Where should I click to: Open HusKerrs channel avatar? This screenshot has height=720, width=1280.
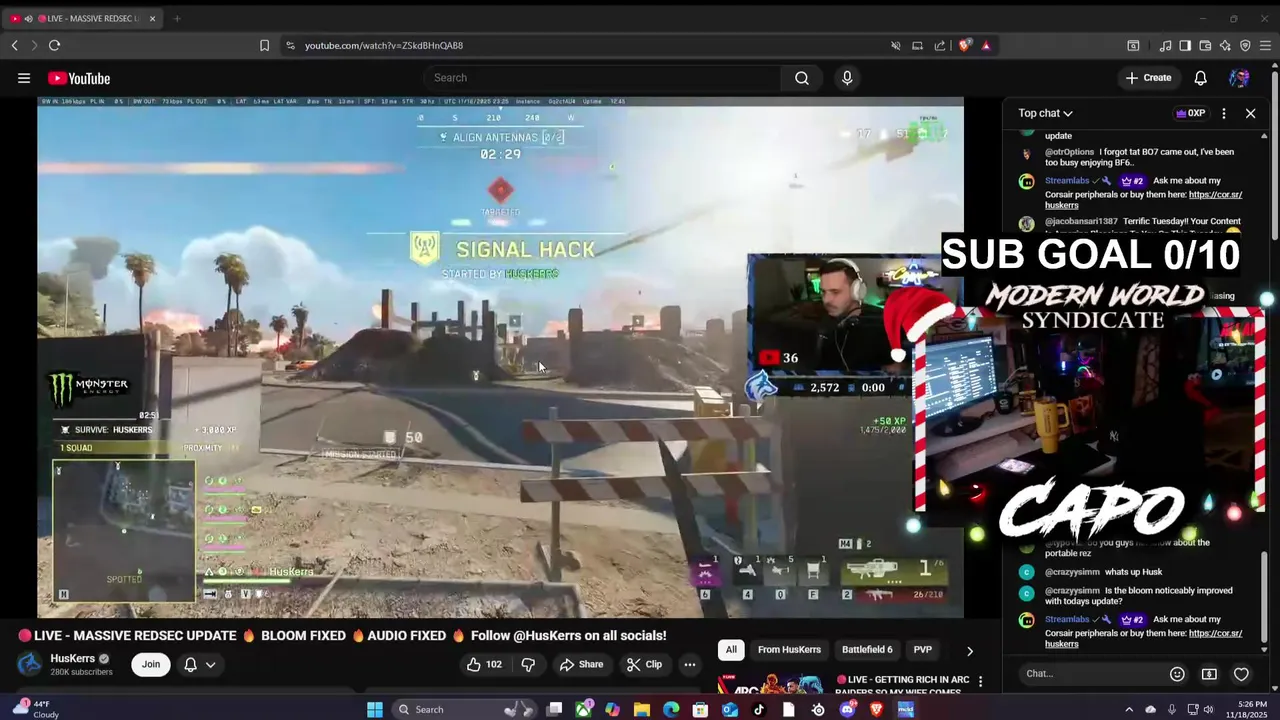point(30,664)
